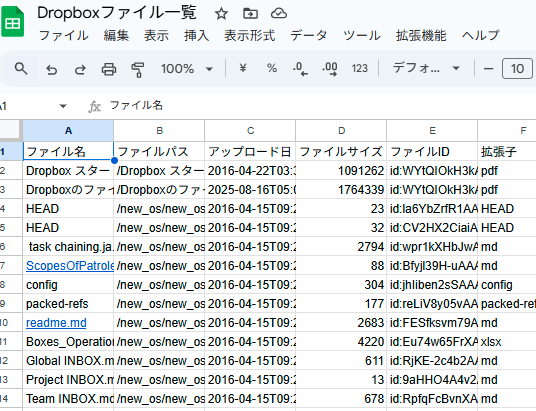The width and height of the screenshot is (536, 411).
Task: Open the 挿入 menu
Action: [x=197, y=36]
